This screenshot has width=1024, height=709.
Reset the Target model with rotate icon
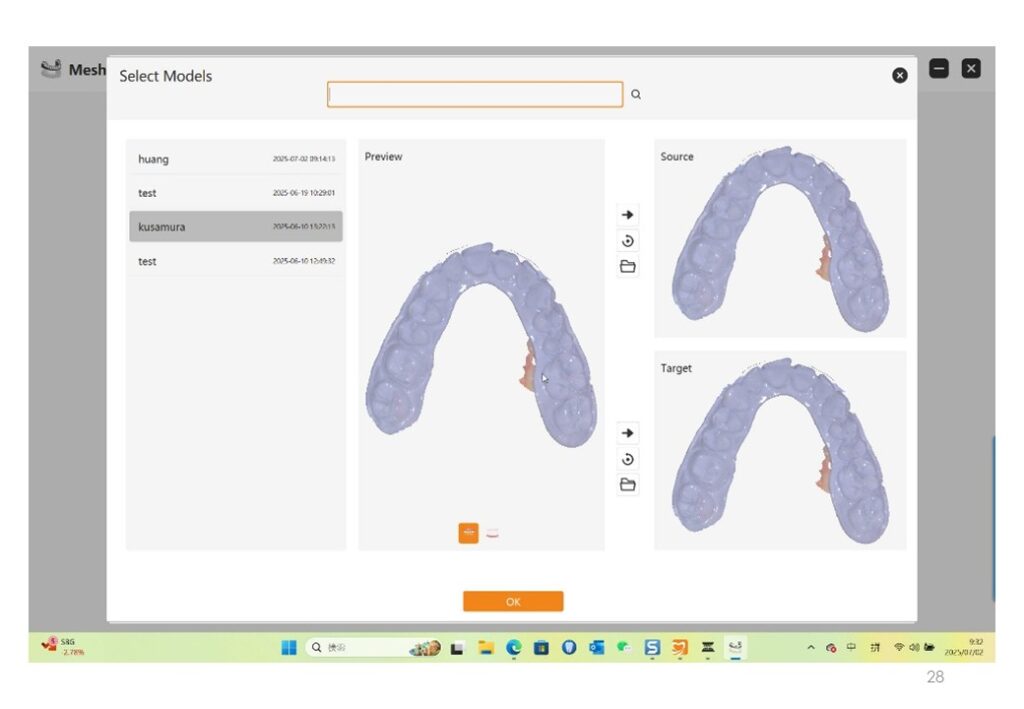click(628, 459)
